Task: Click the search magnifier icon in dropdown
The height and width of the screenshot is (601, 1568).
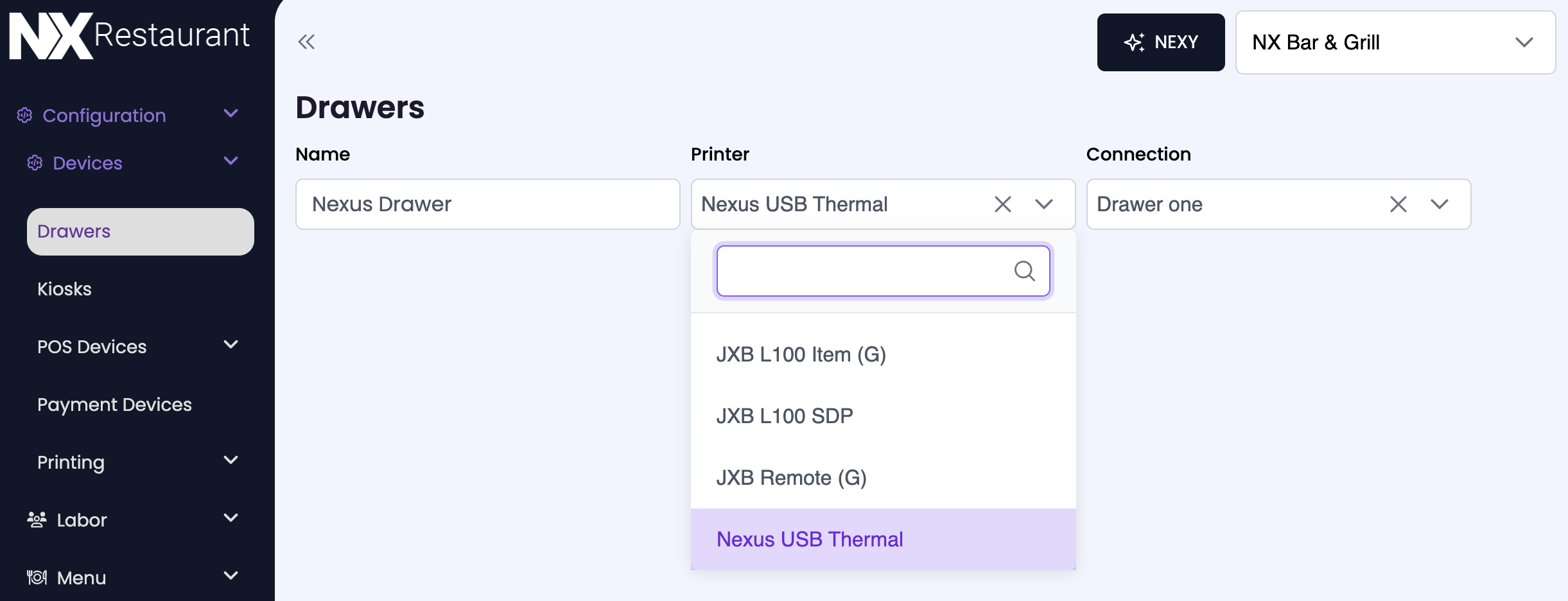Action: pyautogui.click(x=1024, y=272)
